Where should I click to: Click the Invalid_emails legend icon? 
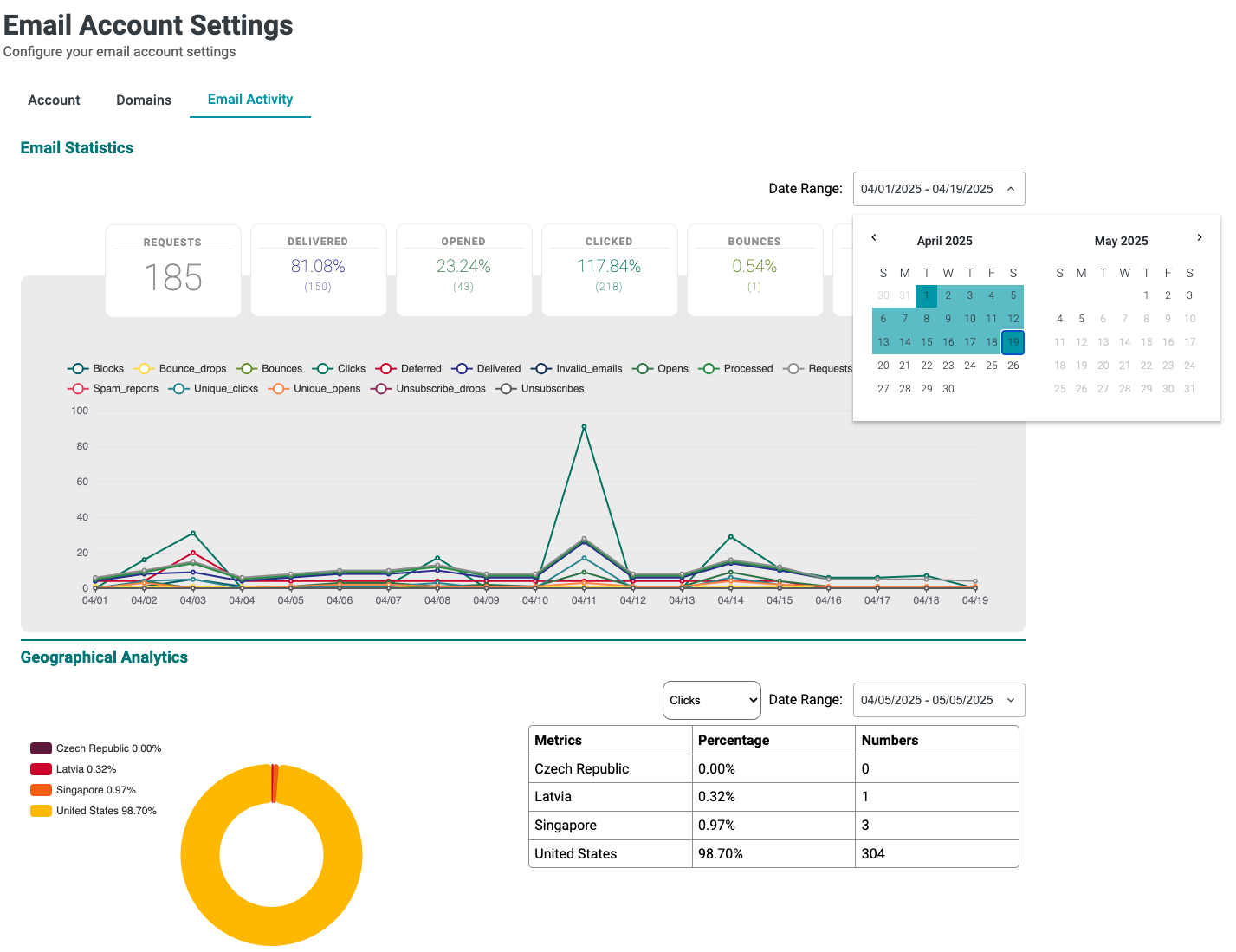[x=543, y=368]
